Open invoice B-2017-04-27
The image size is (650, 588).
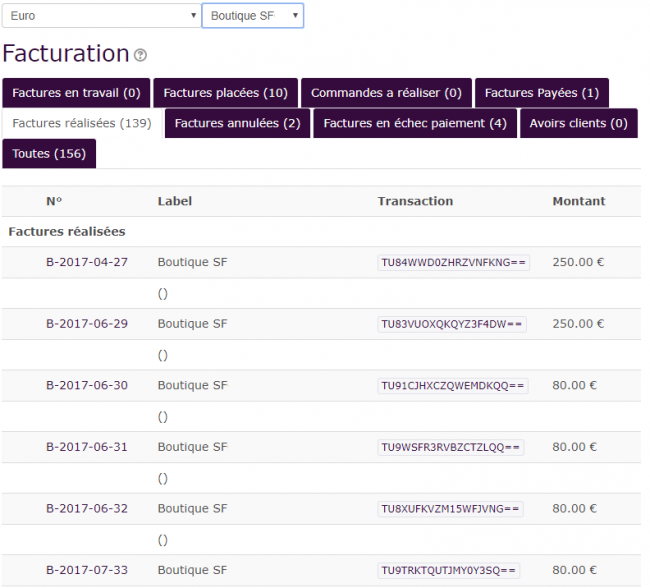click(87, 263)
